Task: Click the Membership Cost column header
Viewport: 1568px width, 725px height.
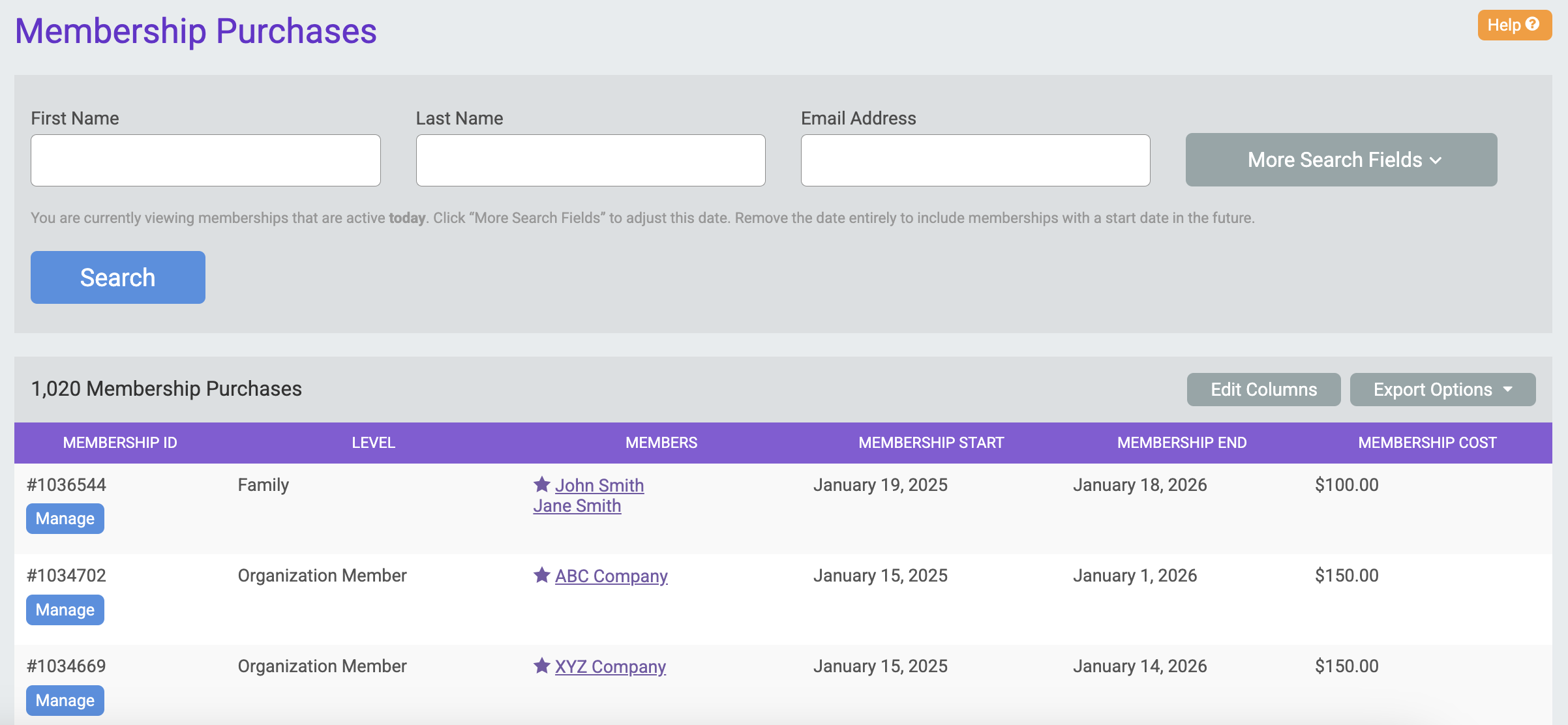Action: tap(1427, 443)
